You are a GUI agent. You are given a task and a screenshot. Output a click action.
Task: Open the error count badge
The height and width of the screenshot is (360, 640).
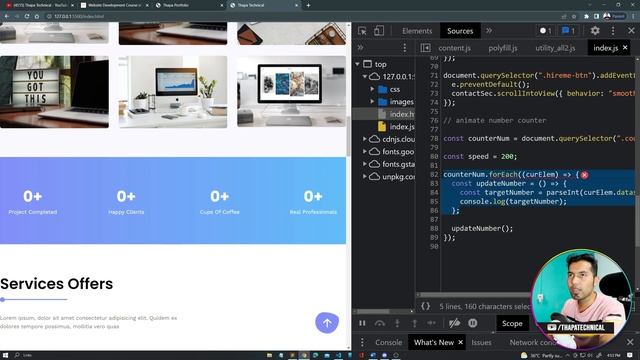545,31
